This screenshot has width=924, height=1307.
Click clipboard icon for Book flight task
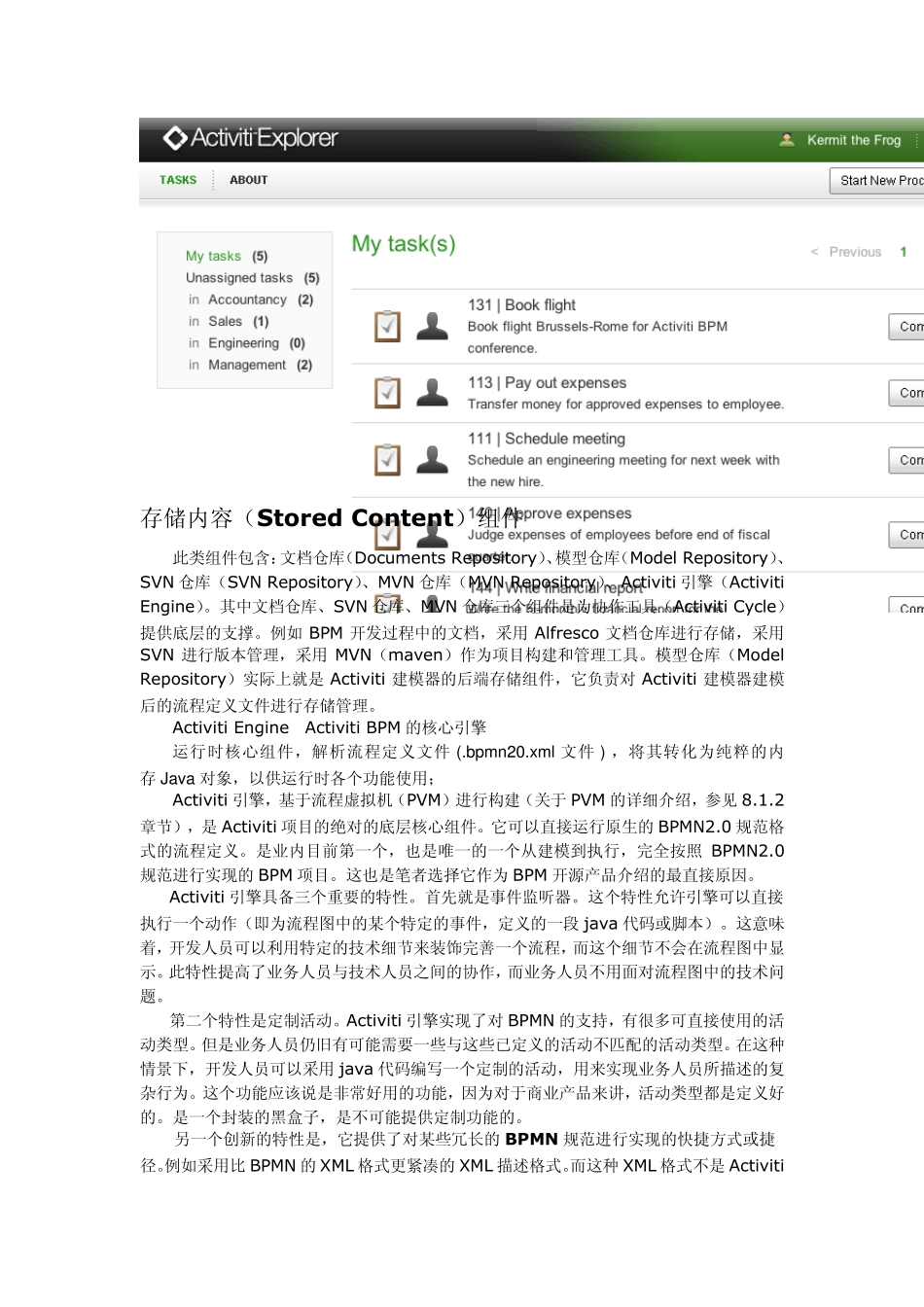388,326
